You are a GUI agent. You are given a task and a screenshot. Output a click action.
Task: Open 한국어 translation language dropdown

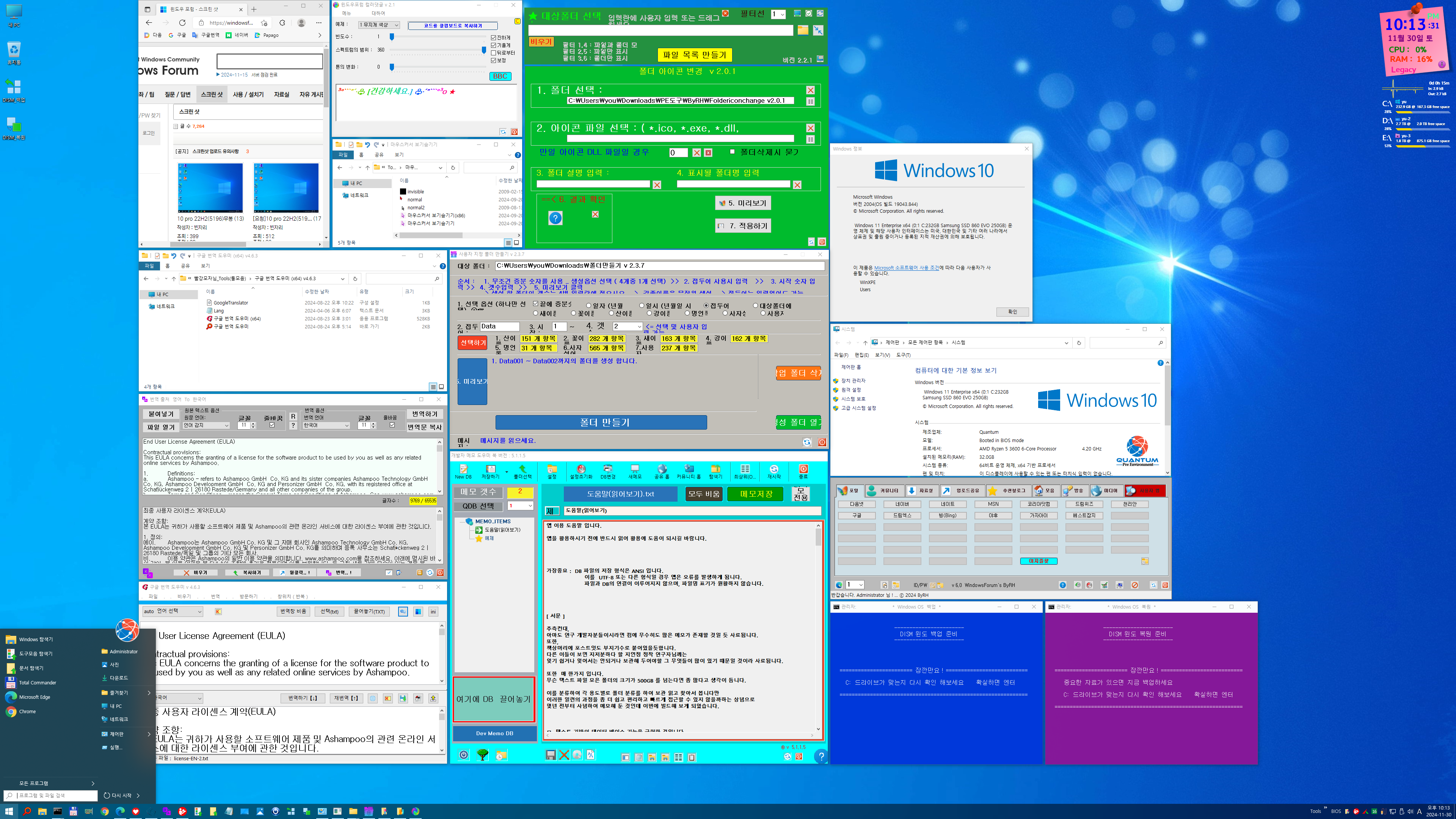click(x=326, y=425)
